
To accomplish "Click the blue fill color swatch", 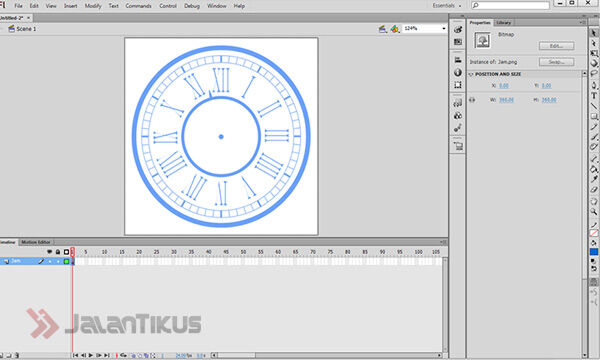I will pyautogui.click(x=594, y=252).
